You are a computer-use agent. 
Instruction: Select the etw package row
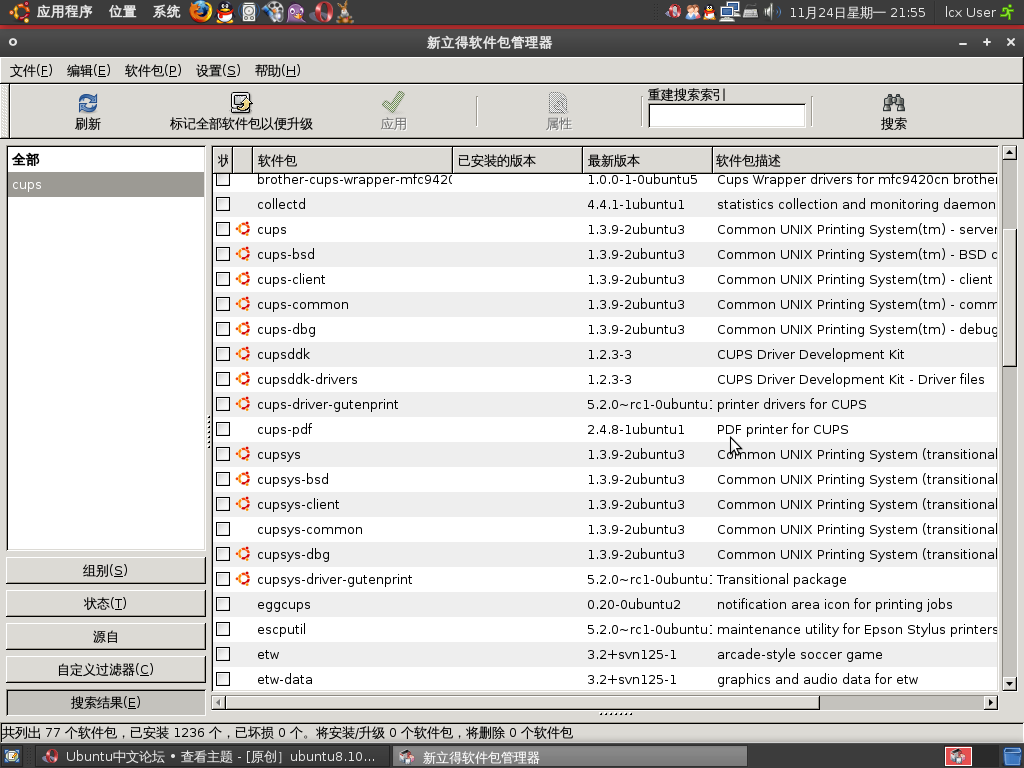click(x=605, y=654)
